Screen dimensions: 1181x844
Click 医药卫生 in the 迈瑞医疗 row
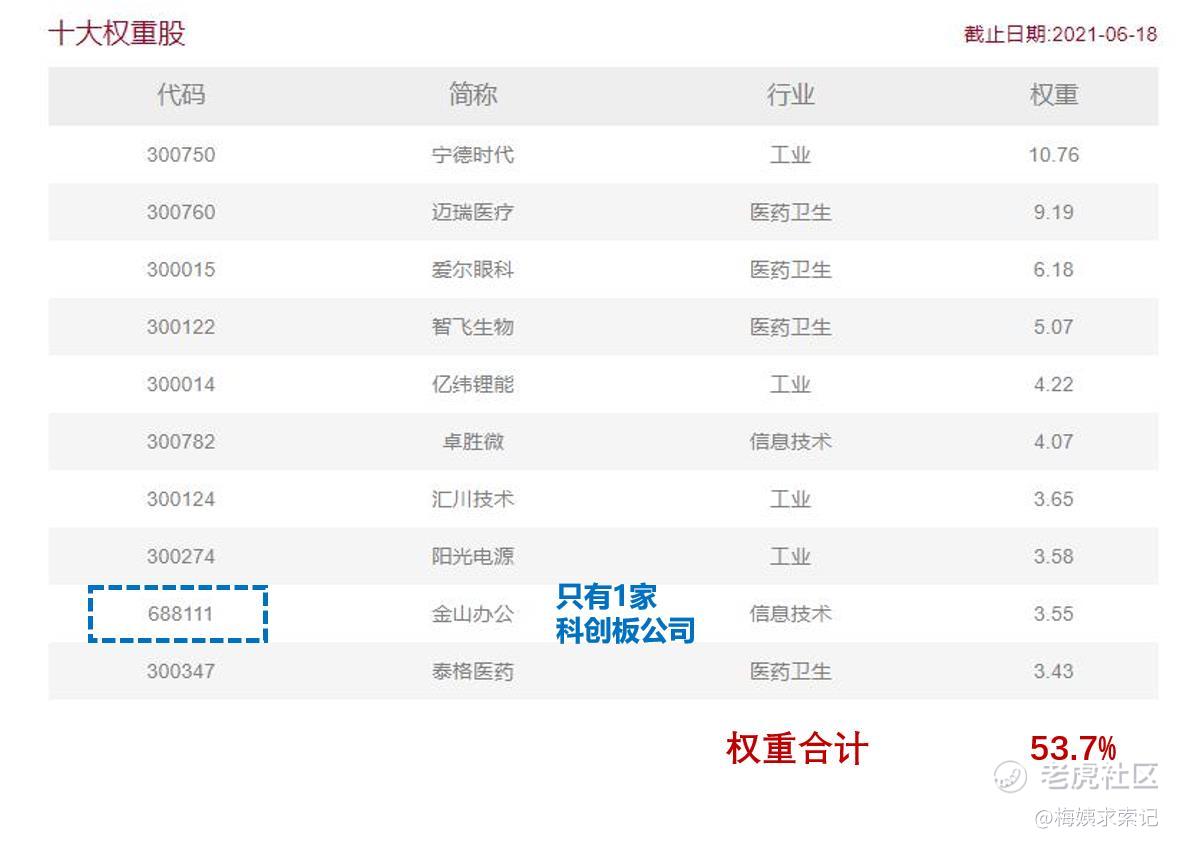[x=790, y=212]
